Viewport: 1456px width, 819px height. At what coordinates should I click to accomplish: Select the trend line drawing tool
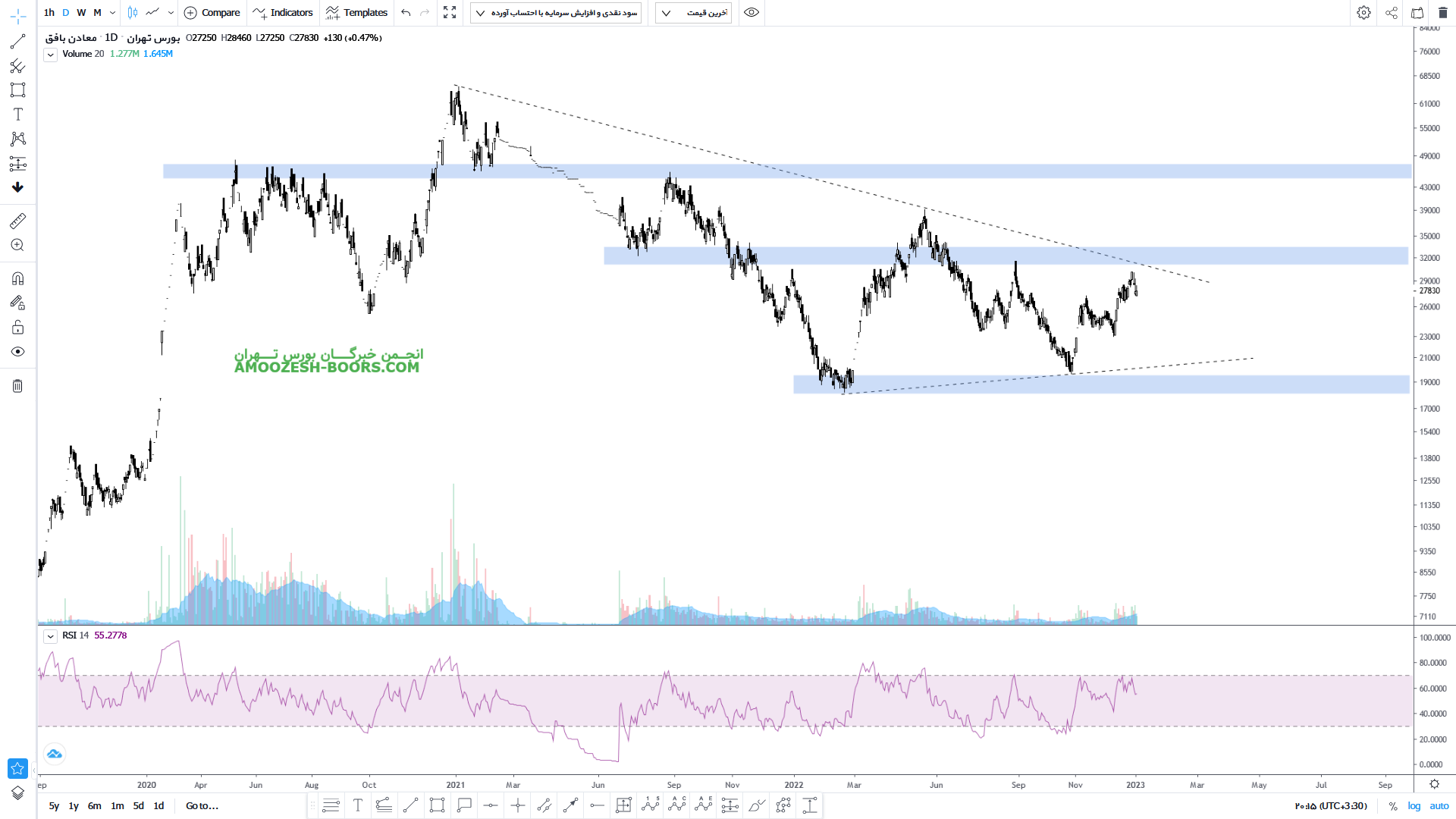[17, 42]
